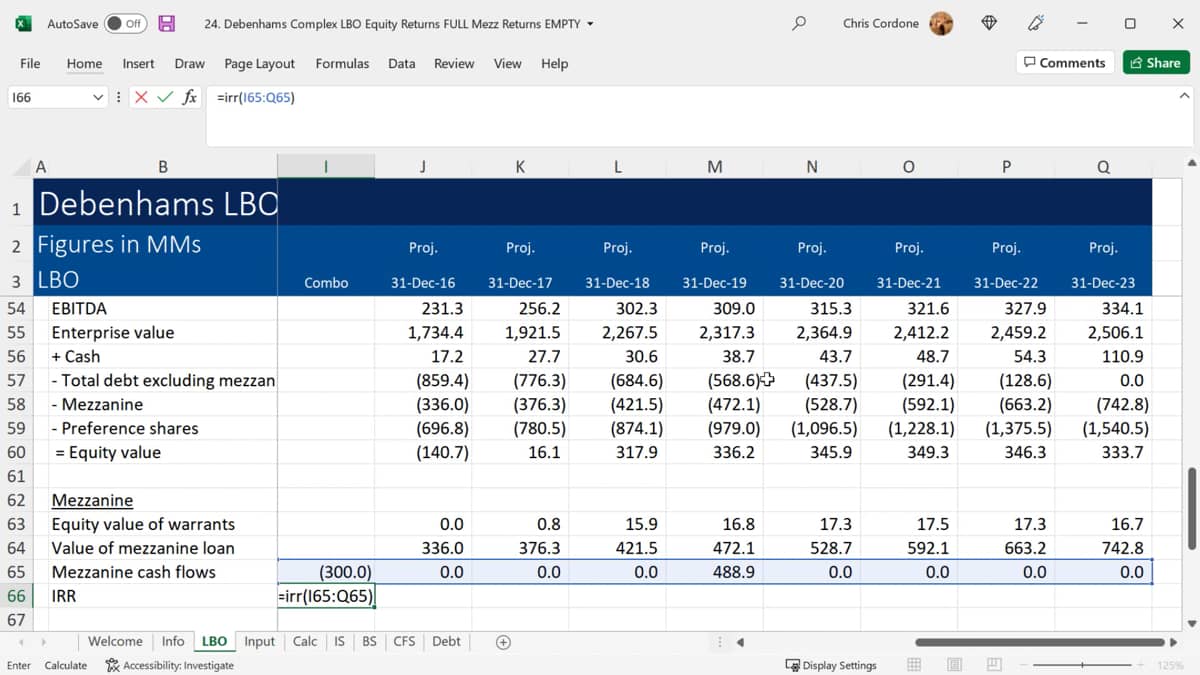The width and height of the screenshot is (1200, 675).
Task: Open the Debt sheet tab
Action: coord(446,642)
